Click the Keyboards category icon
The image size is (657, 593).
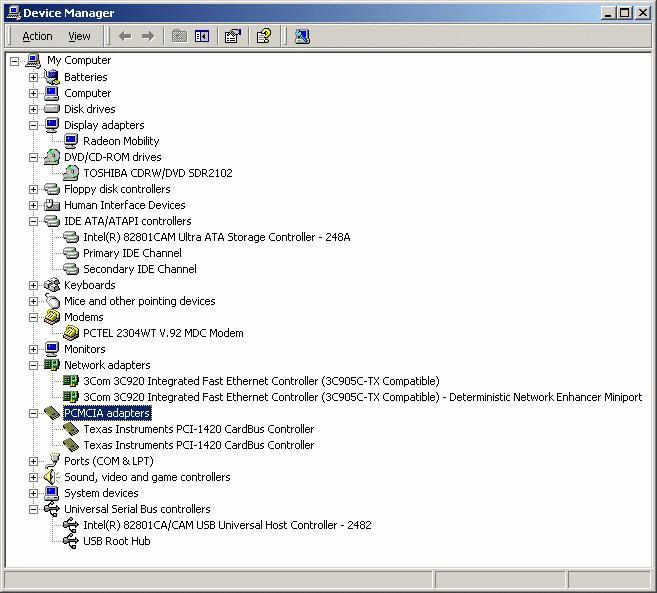point(52,285)
